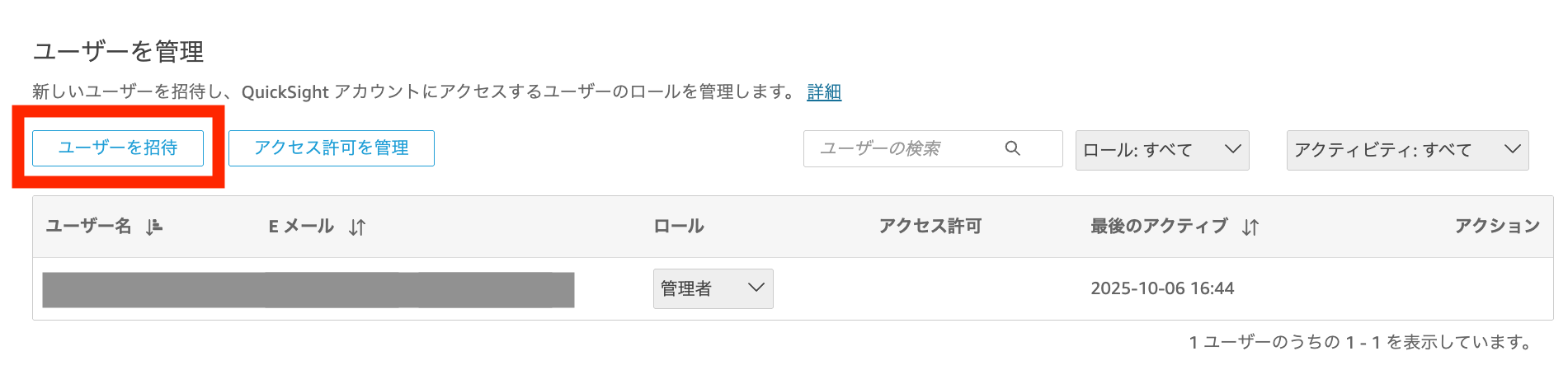Screen dimensions: 1568x384
Task: Click the アクション column header
Action: 1496,227
